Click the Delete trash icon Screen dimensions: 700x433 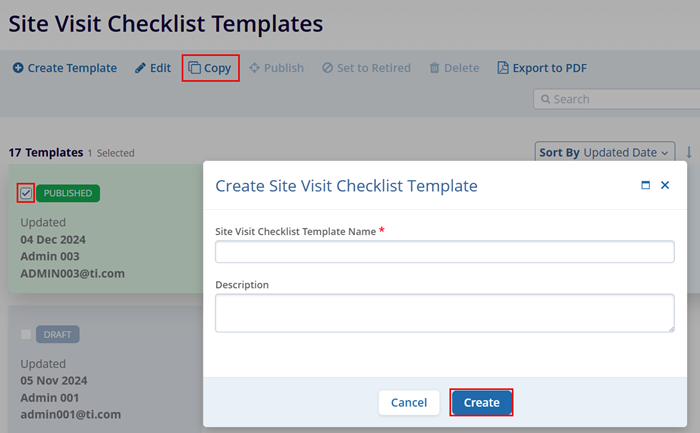click(435, 68)
